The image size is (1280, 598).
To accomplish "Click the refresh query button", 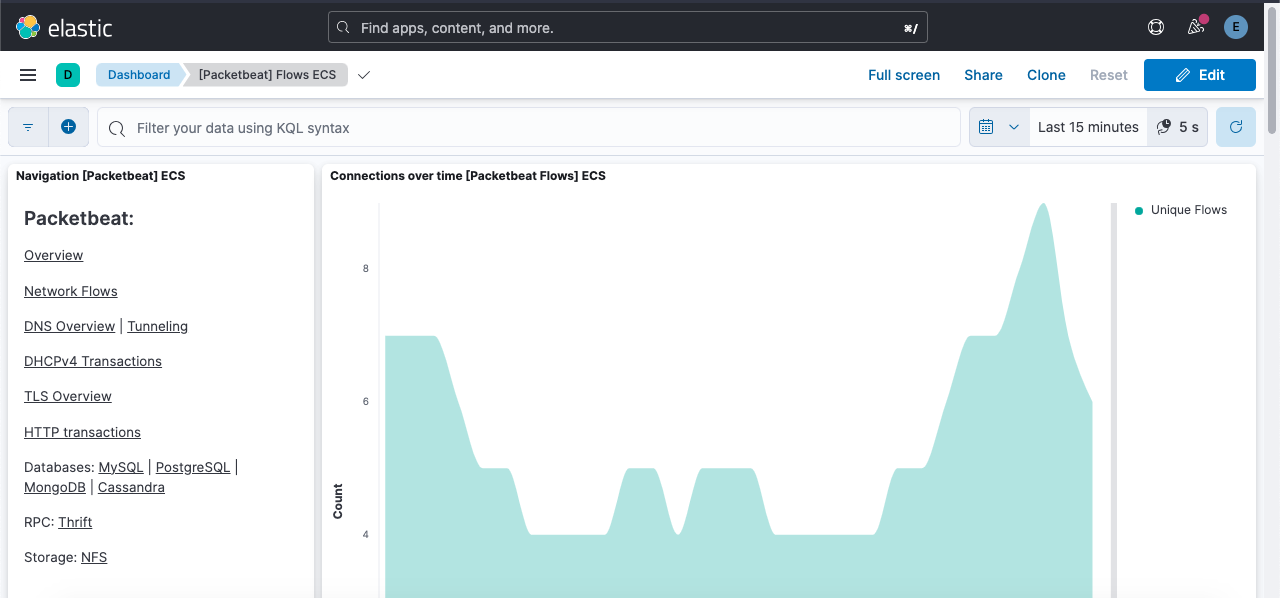I will point(1235,127).
